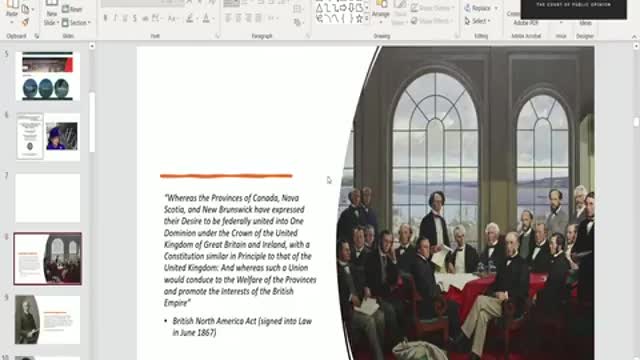640x360 pixels.
Task: Toggle Underline formatting
Action: (x=125, y=18)
